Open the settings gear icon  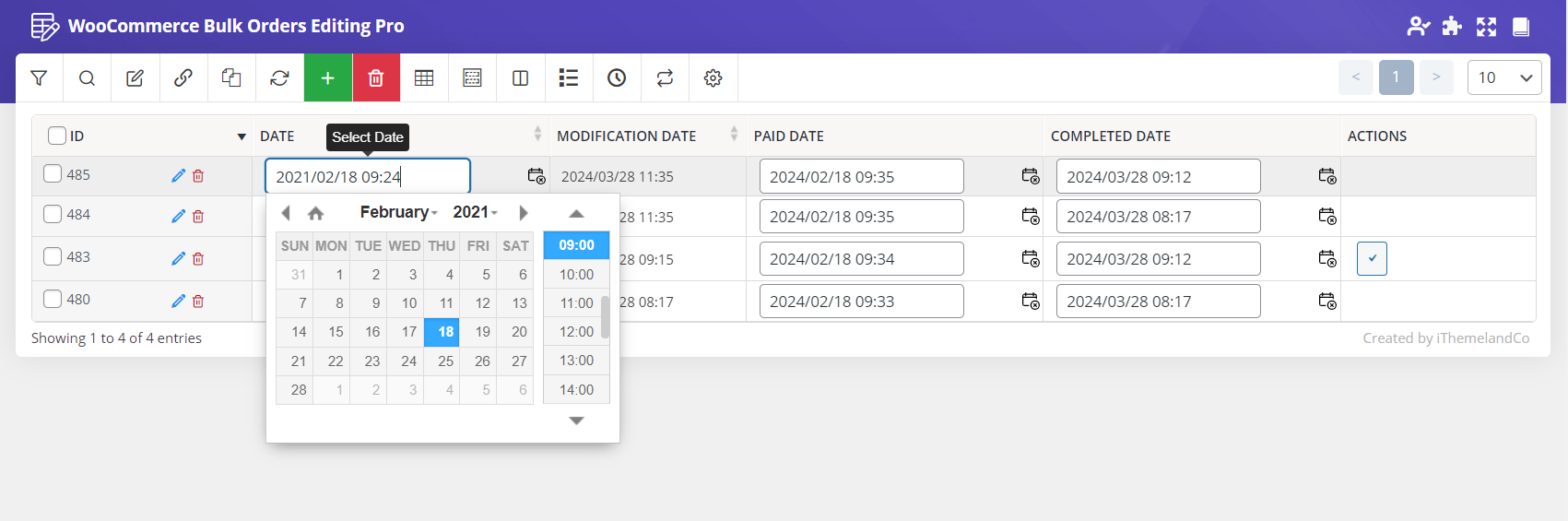713,78
